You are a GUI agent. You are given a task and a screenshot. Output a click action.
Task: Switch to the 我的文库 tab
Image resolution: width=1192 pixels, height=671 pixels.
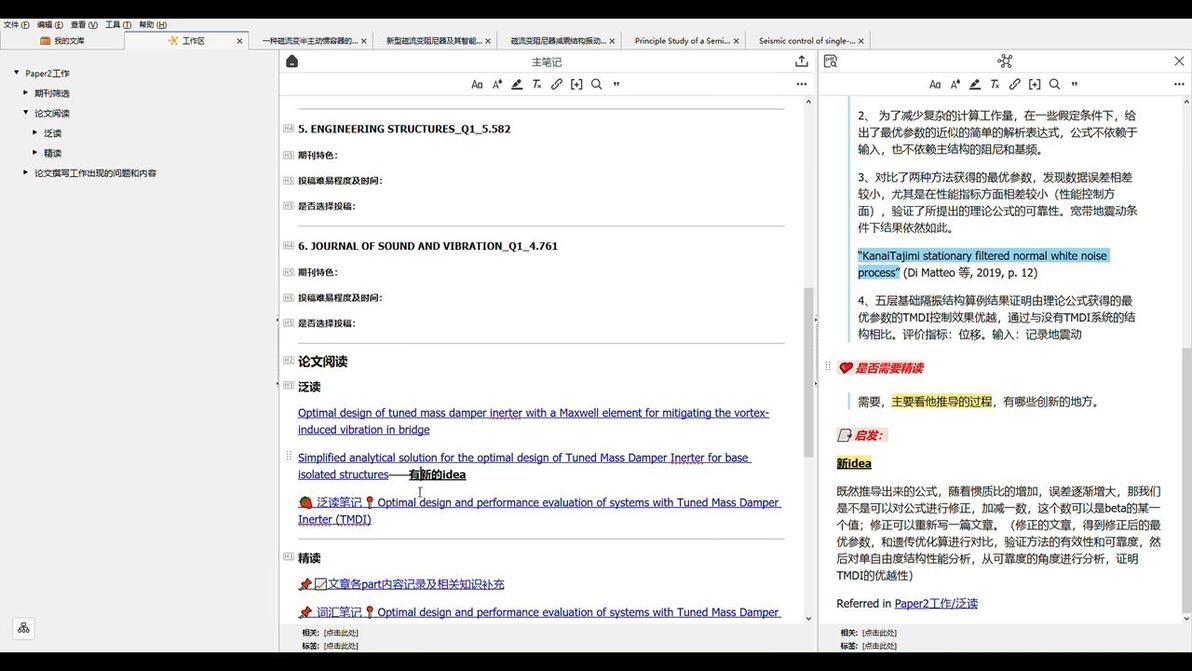62,41
